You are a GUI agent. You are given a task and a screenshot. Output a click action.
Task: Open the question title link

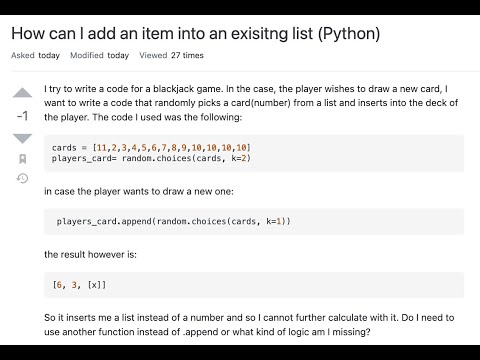(x=196, y=34)
